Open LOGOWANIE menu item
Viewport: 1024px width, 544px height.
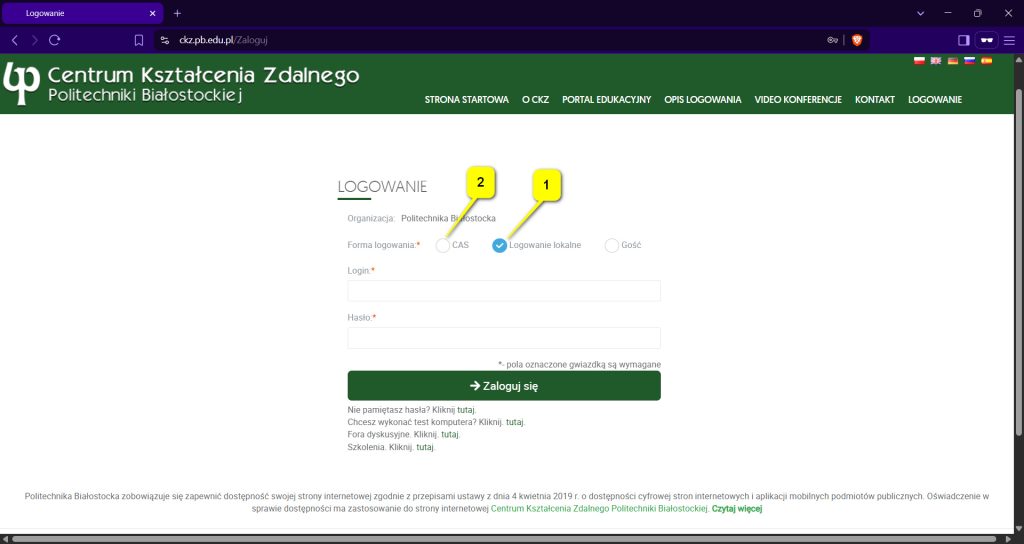pyautogui.click(x=935, y=100)
